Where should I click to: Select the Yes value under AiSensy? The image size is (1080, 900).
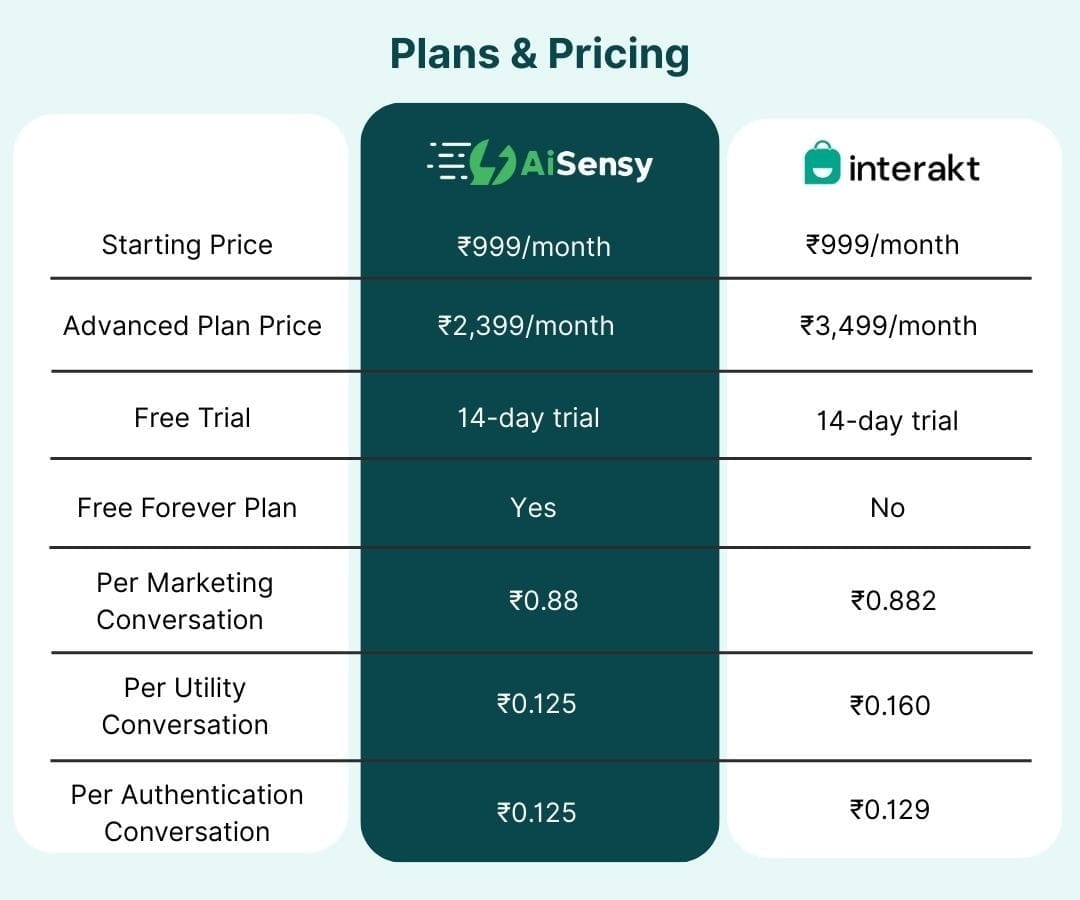coord(533,508)
